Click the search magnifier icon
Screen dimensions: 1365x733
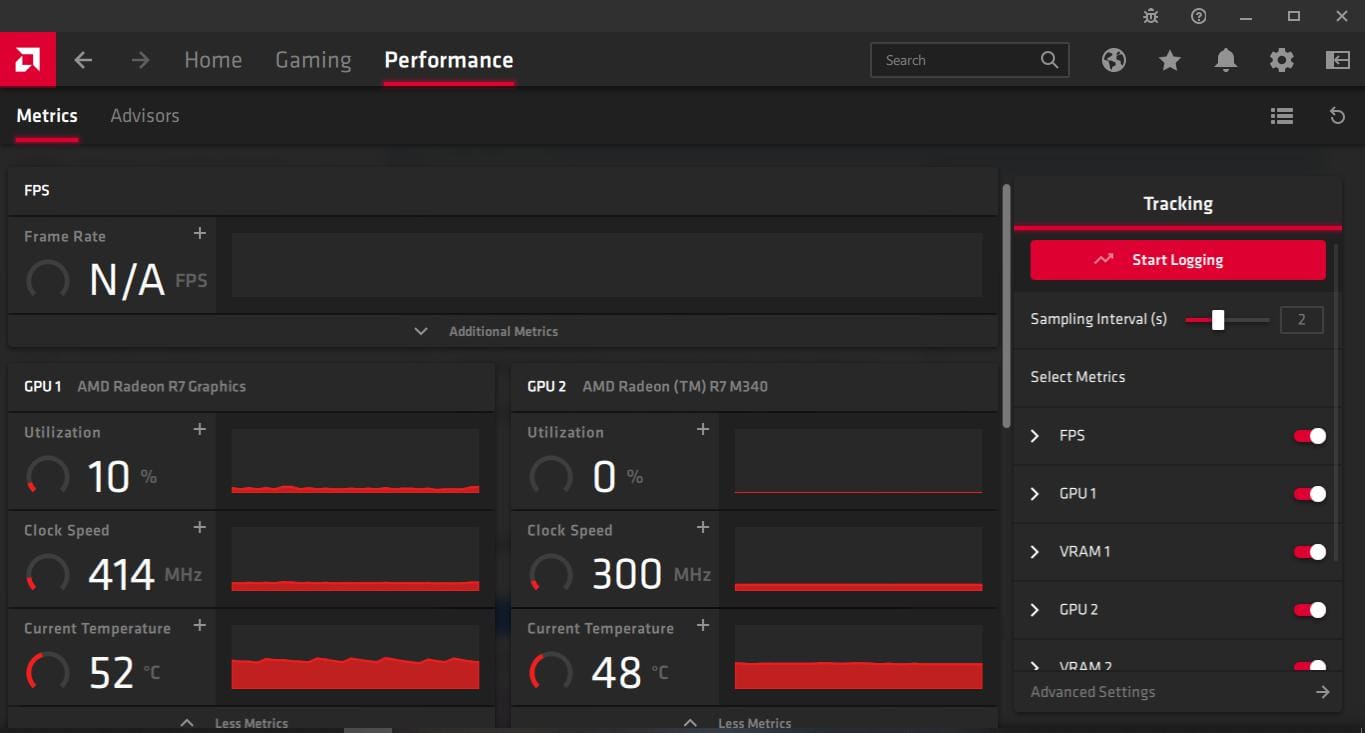tap(1049, 60)
